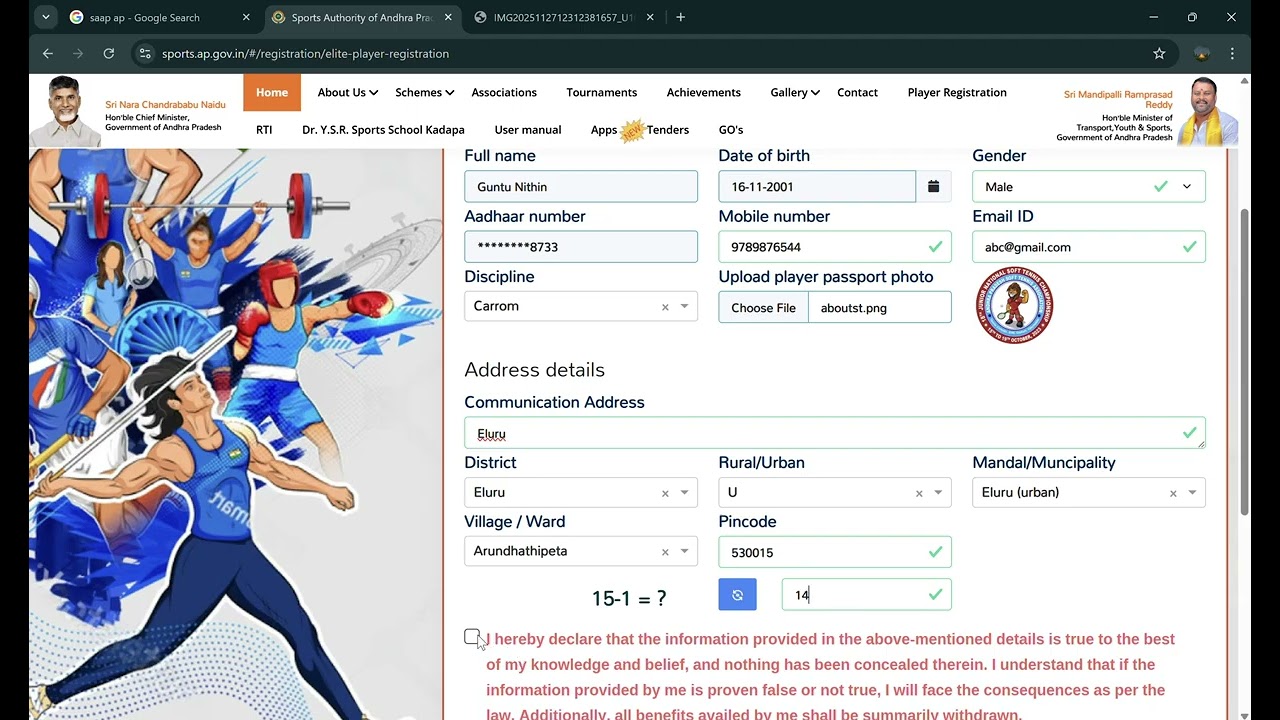This screenshot has width=1280, height=720.
Task: Clear the Mandal Eluru (urban) selection
Action: point(1173,493)
